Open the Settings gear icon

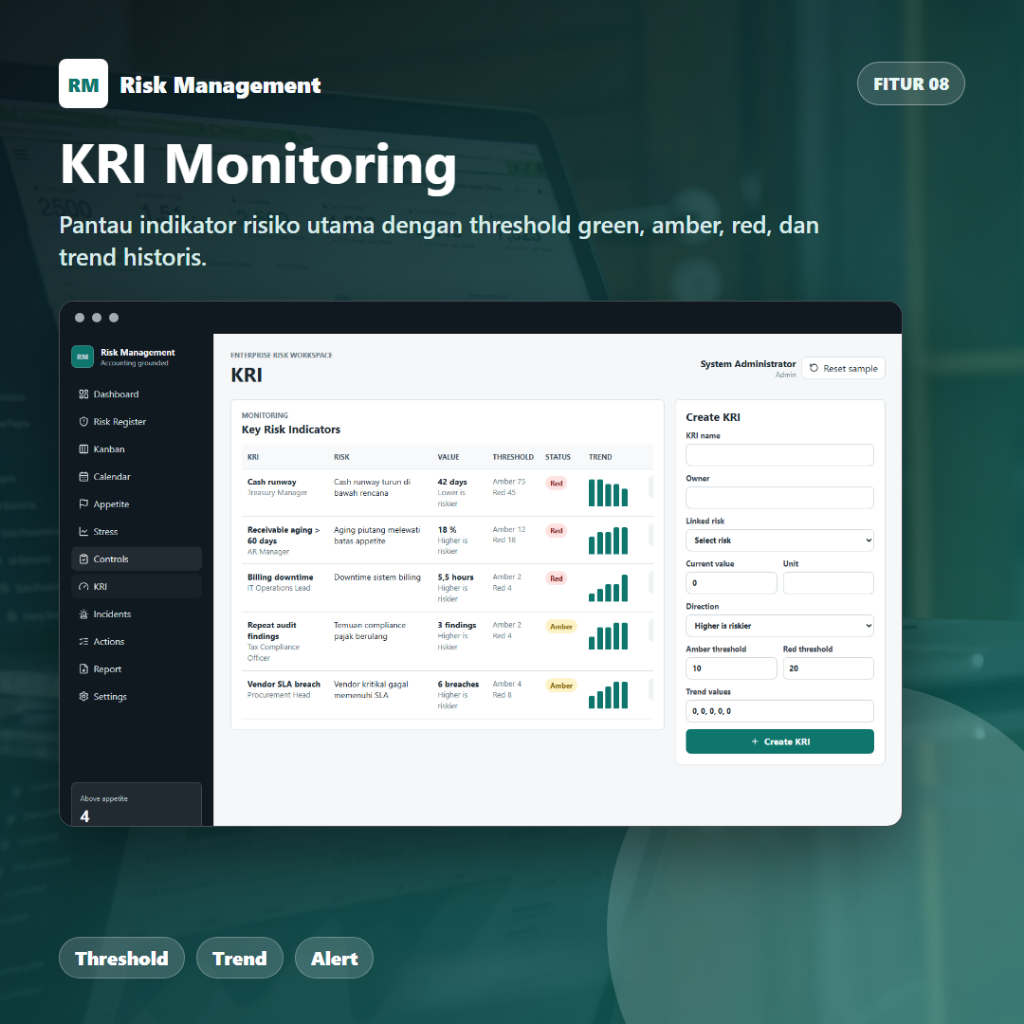pos(84,696)
